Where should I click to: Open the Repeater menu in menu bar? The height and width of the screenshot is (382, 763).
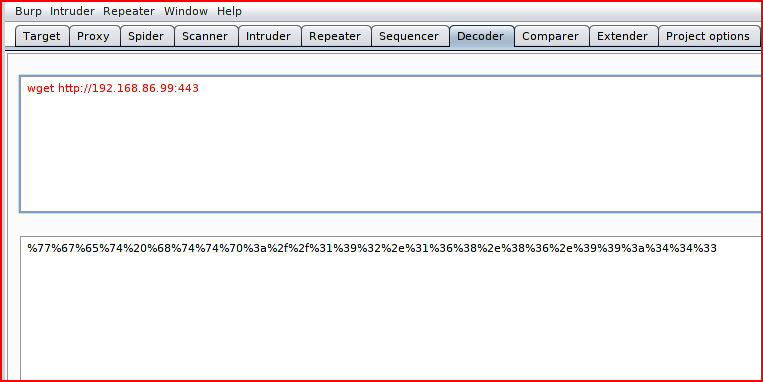click(x=129, y=11)
